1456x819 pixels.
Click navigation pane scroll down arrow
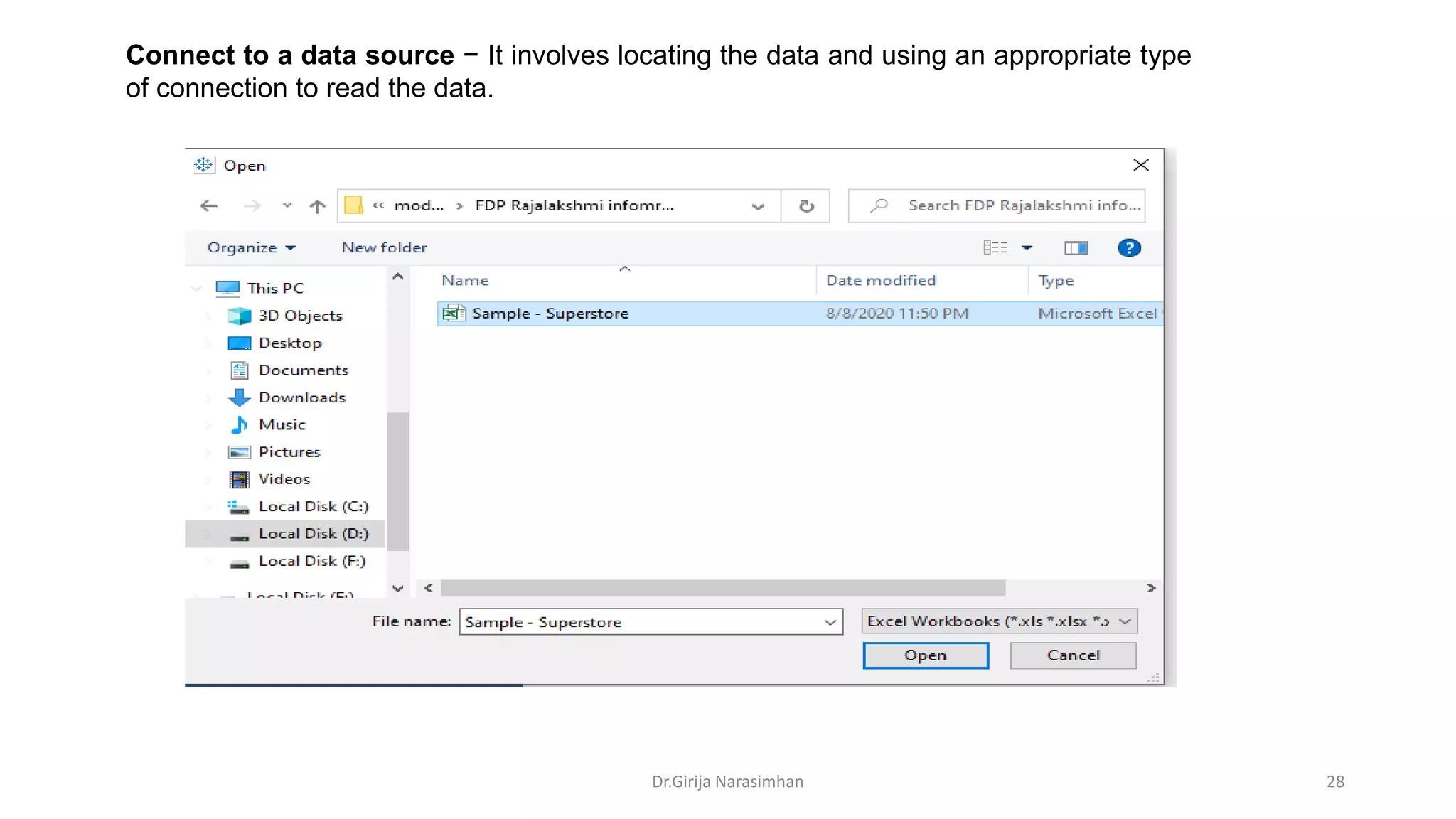pos(398,589)
